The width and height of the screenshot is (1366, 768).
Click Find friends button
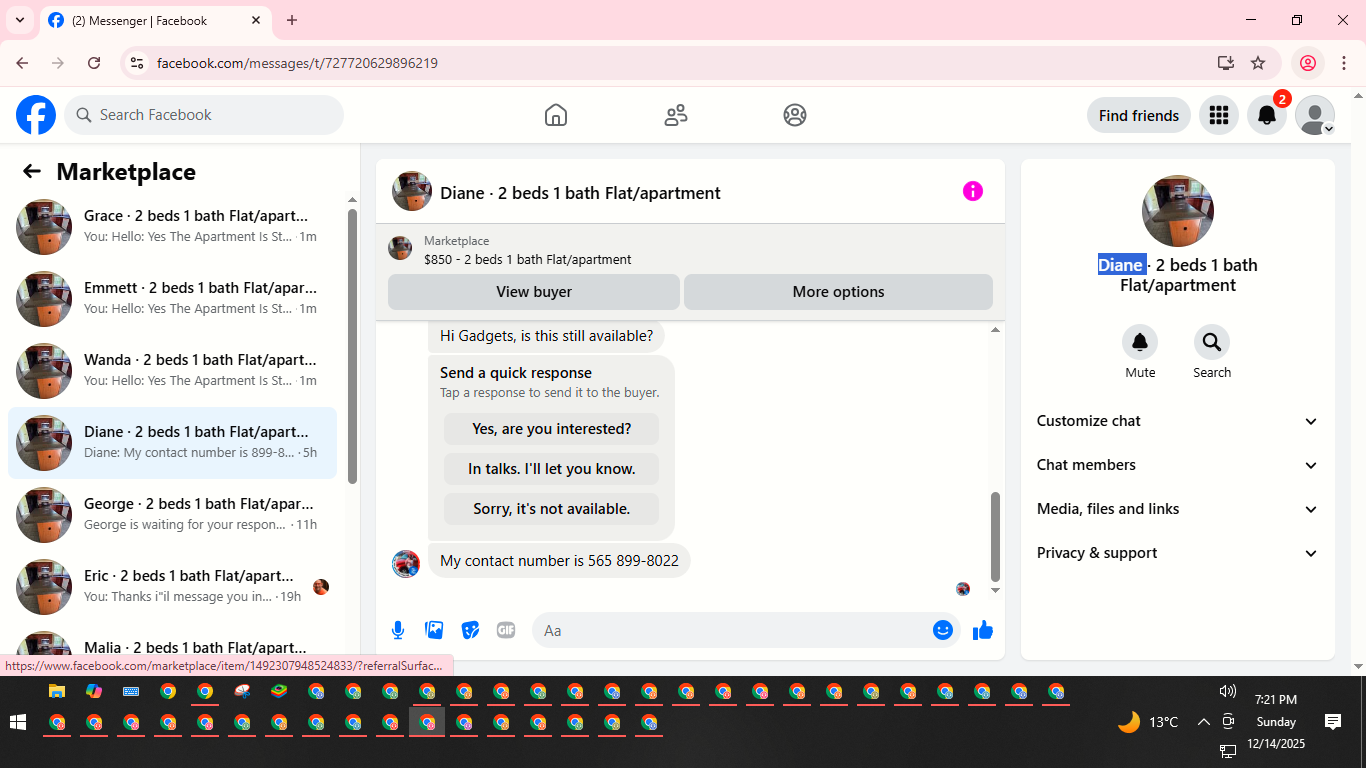click(x=1138, y=115)
